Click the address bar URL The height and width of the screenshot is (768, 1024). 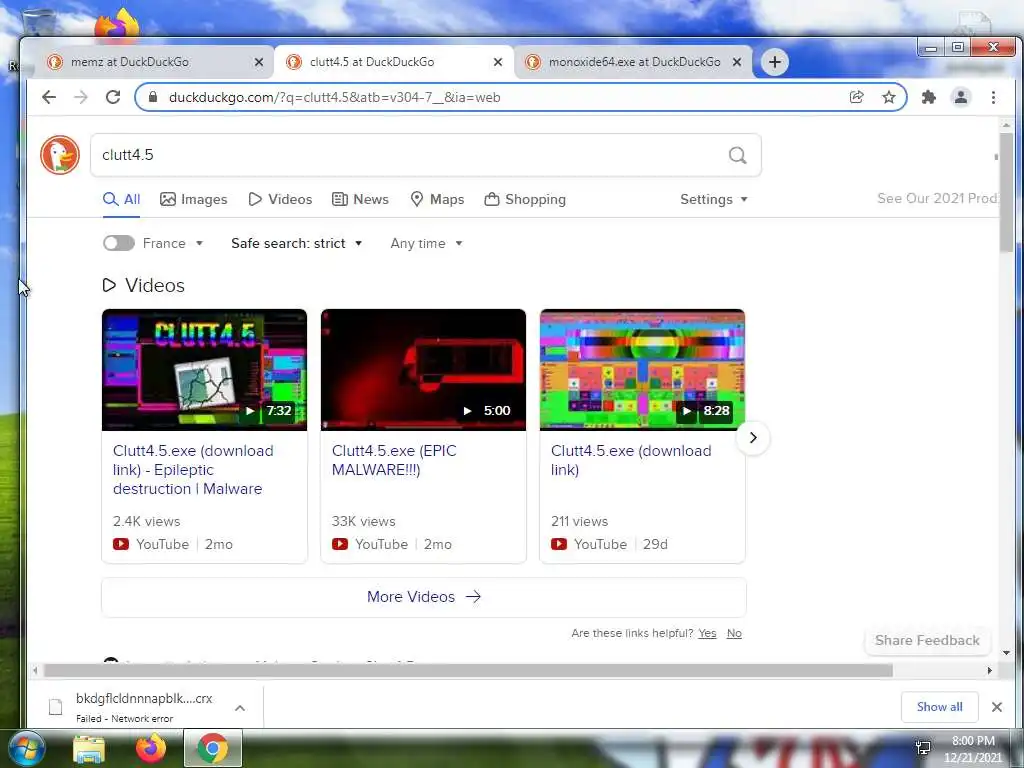pyautogui.click(x=334, y=97)
